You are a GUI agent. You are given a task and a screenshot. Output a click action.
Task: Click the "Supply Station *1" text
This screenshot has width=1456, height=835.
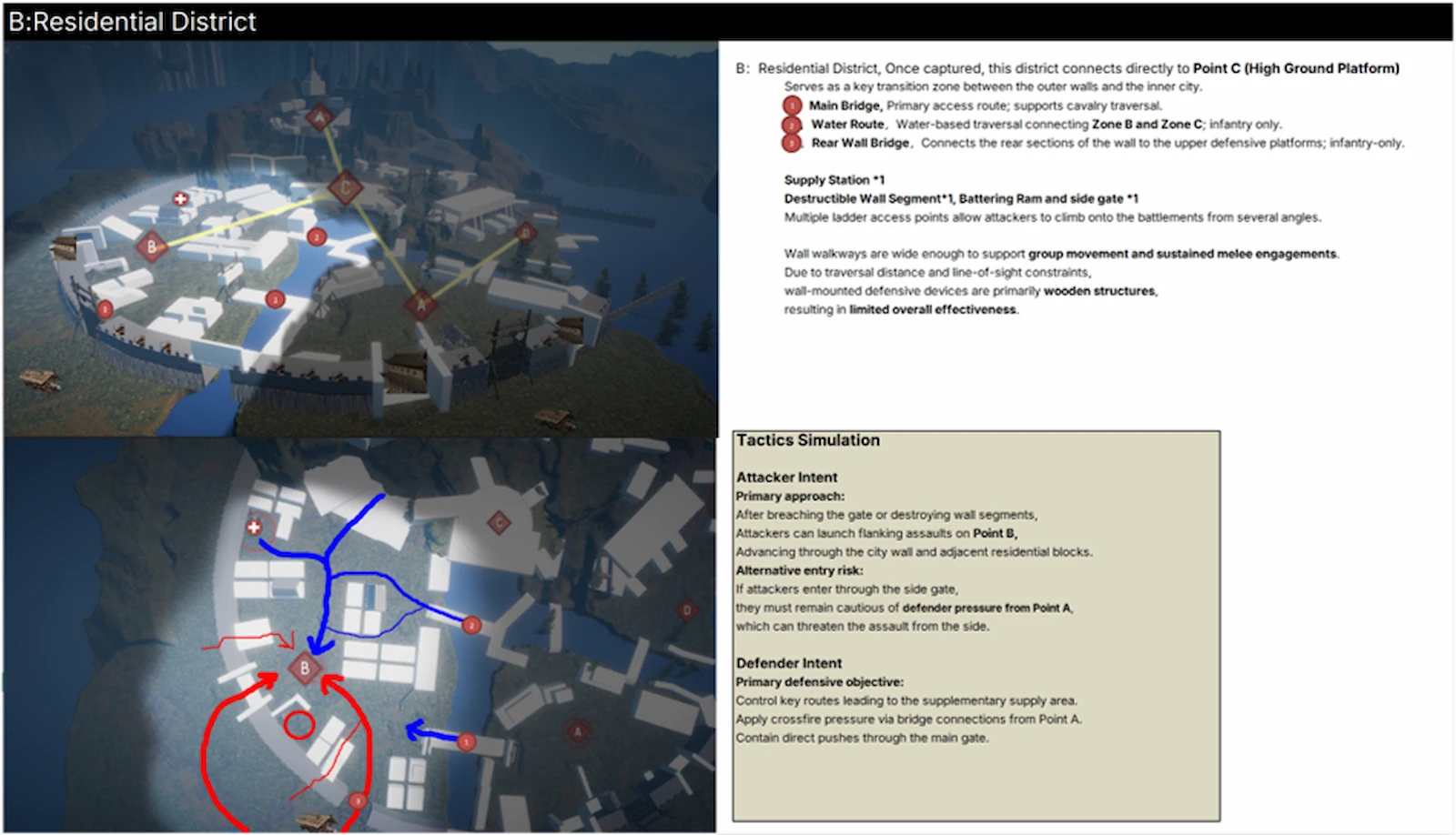(834, 180)
